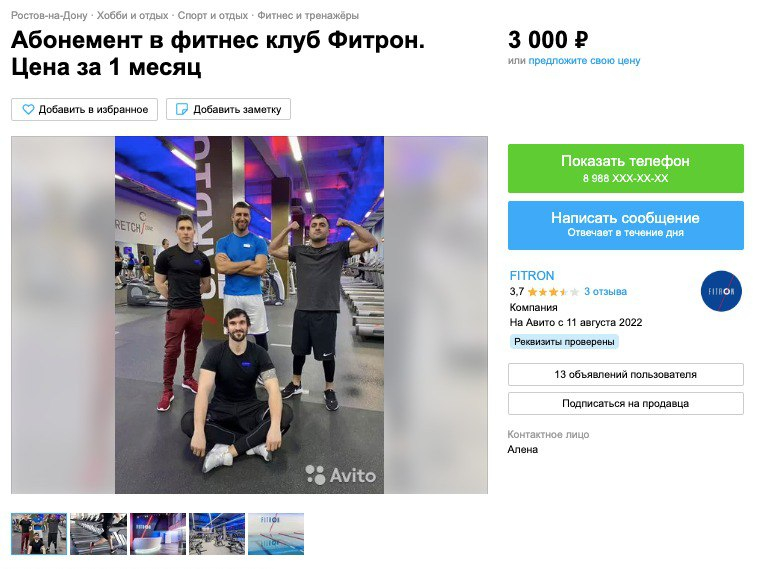Image resolution: width=778 pixels, height=569 pixels.
Task: Select the second thumbnail showing treadmills
Action: coord(98,534)
